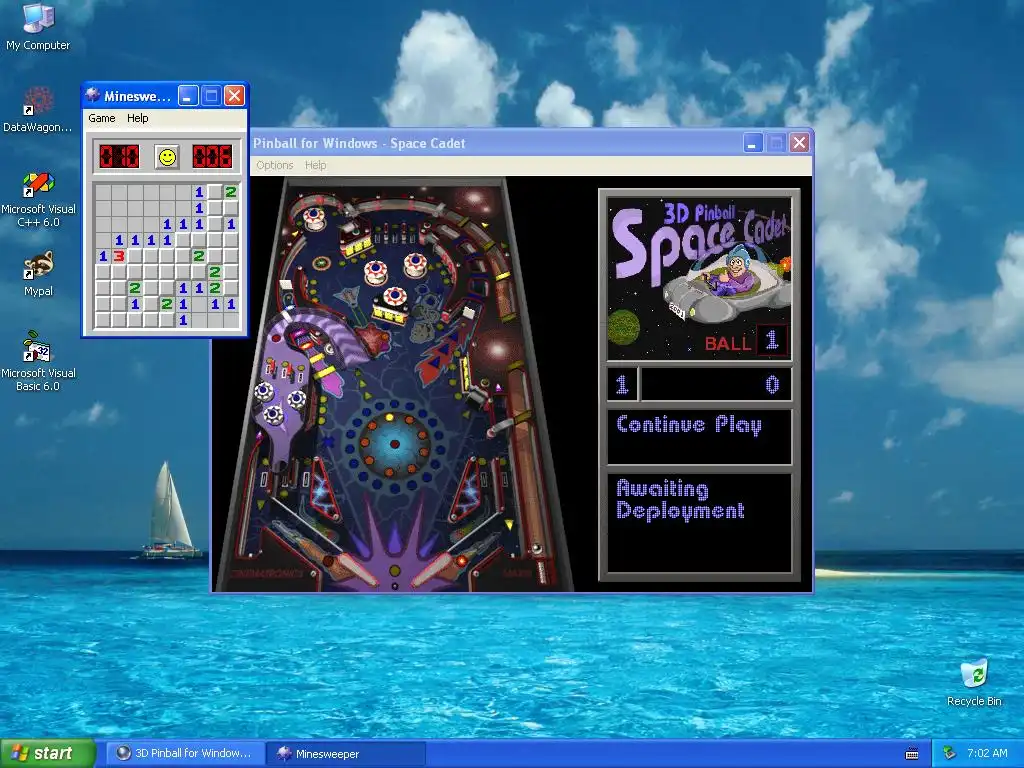Viewport: 1024px width, 768px height.
Task: Click the Start button
Action: click(47, 754)
